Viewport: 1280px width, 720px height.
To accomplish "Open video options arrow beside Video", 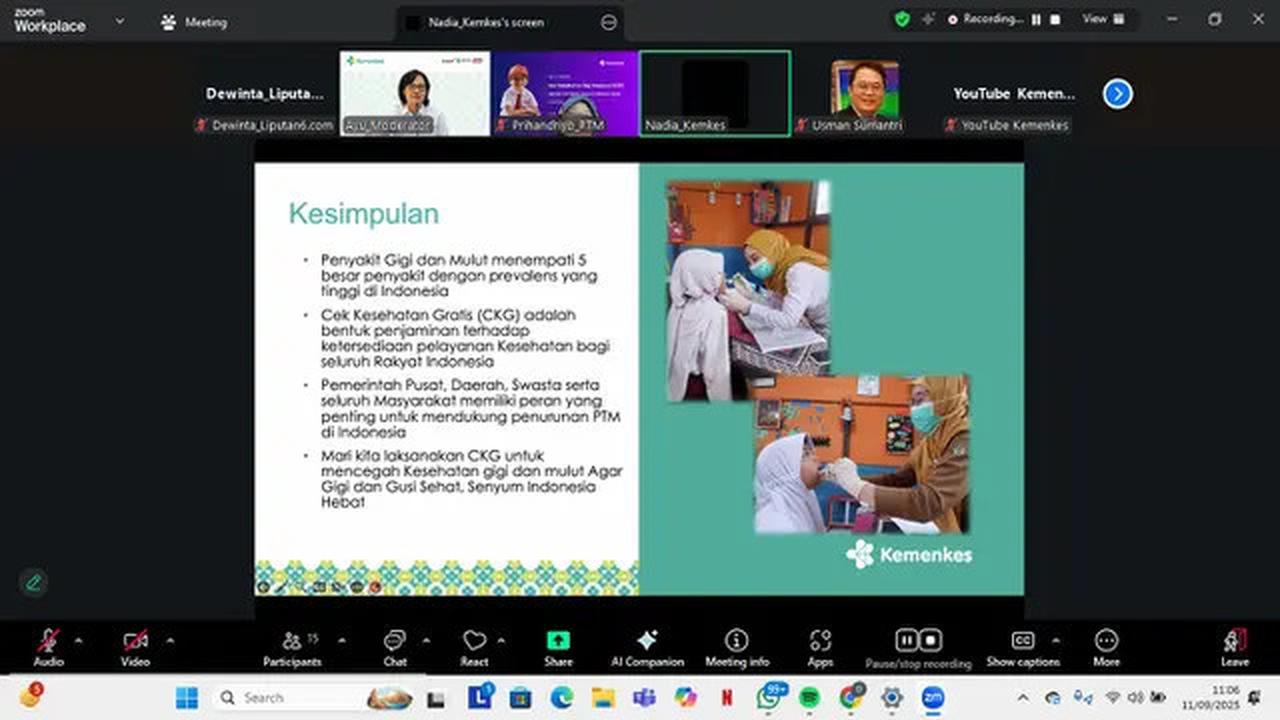I will coord(169,640).
